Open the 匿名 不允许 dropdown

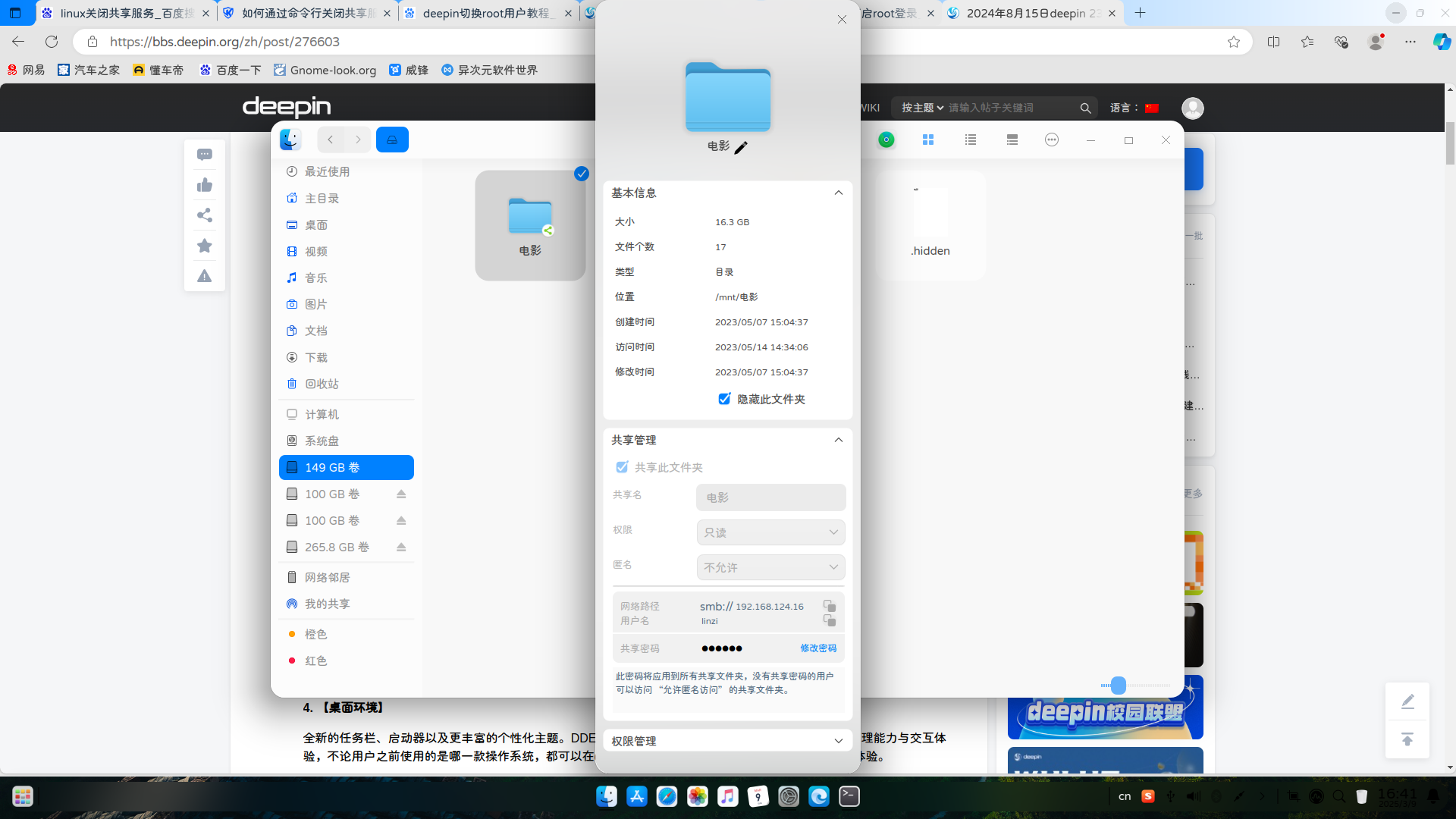pyautogui.click(x=770, y=567)
